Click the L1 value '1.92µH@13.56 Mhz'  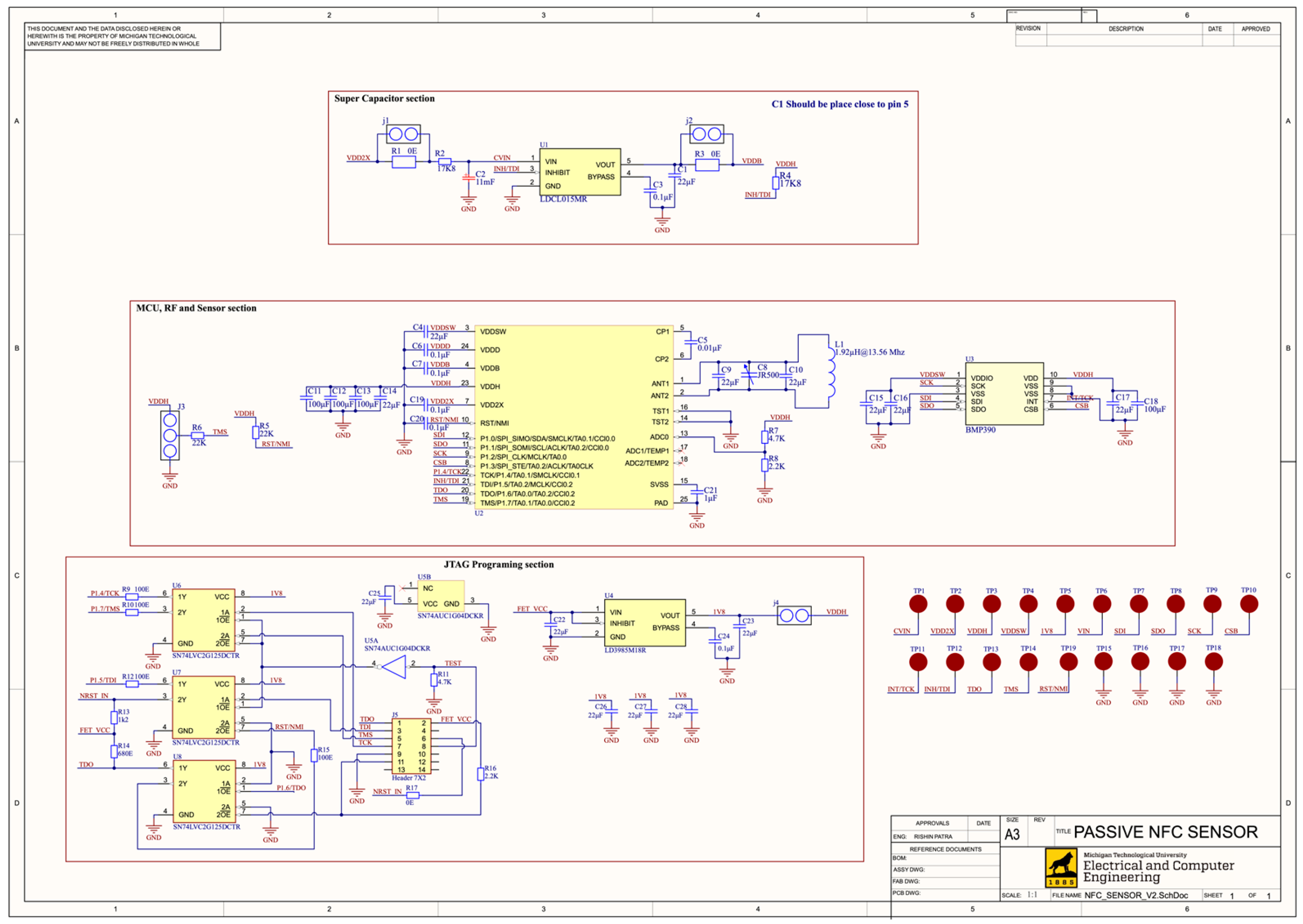(870, 352)
